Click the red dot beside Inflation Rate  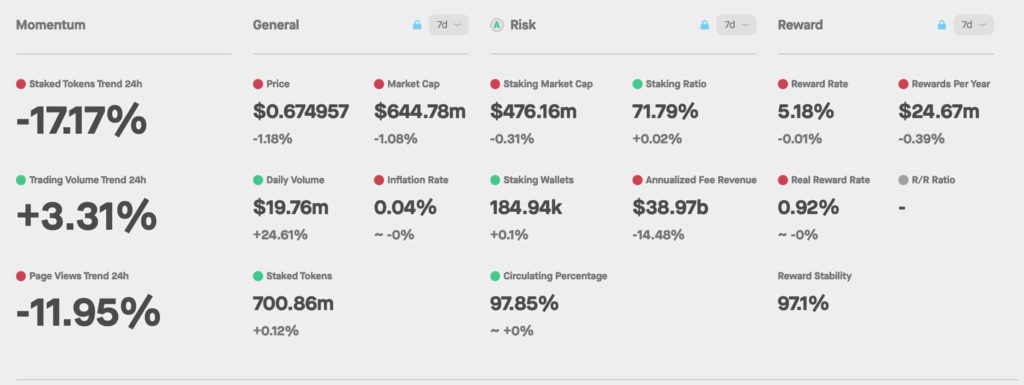coord(379,179)
